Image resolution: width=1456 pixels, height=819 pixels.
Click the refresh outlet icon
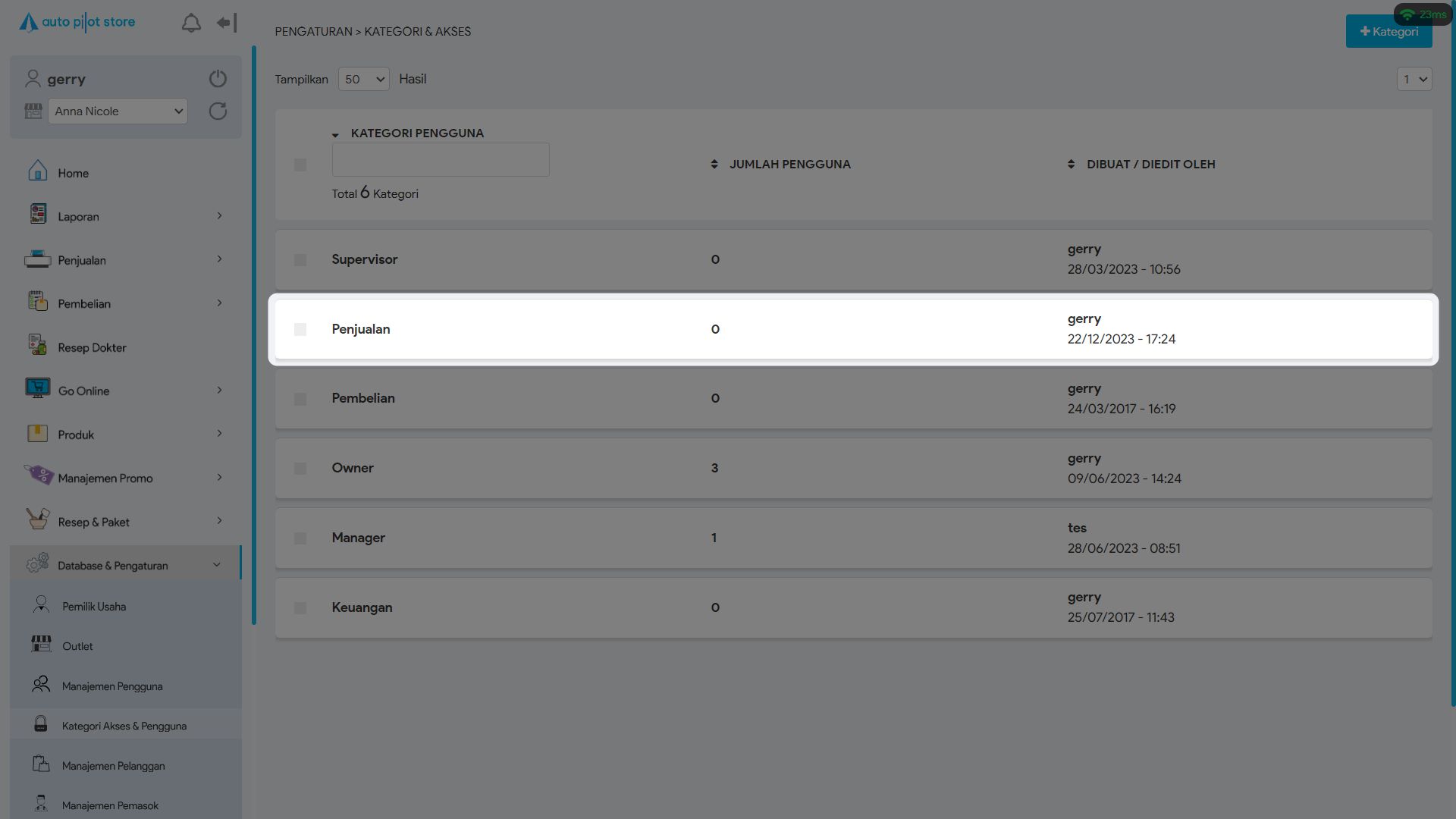pyautogui.click(x=218, y=111)
